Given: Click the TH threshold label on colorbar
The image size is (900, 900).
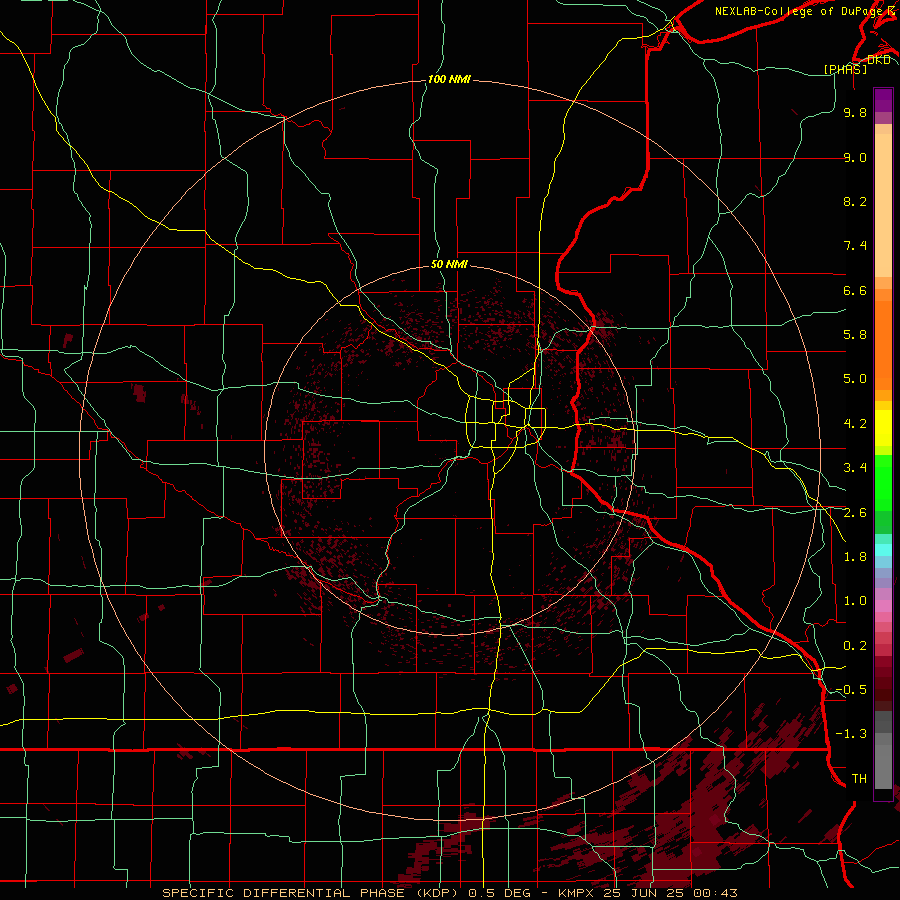Looking at the screenshot, I should tap(859, 779).
